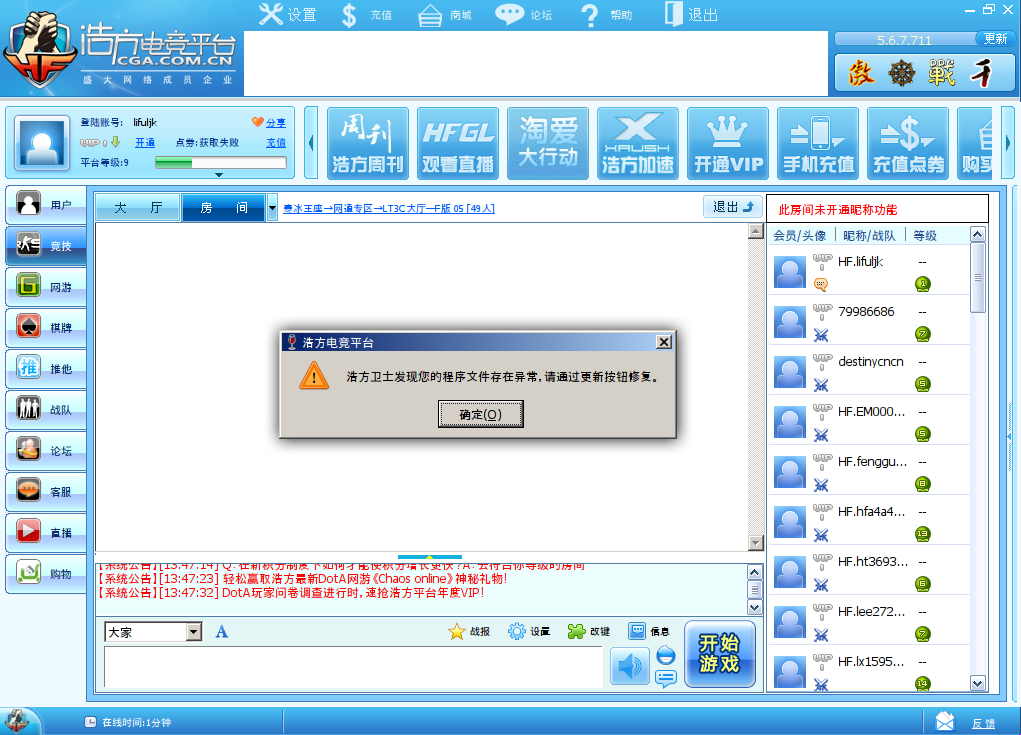The height and width of the screenshot is (735, 1021).
Task: Click the up arrow of the chat log scrollbar
Action: (755, 572)
